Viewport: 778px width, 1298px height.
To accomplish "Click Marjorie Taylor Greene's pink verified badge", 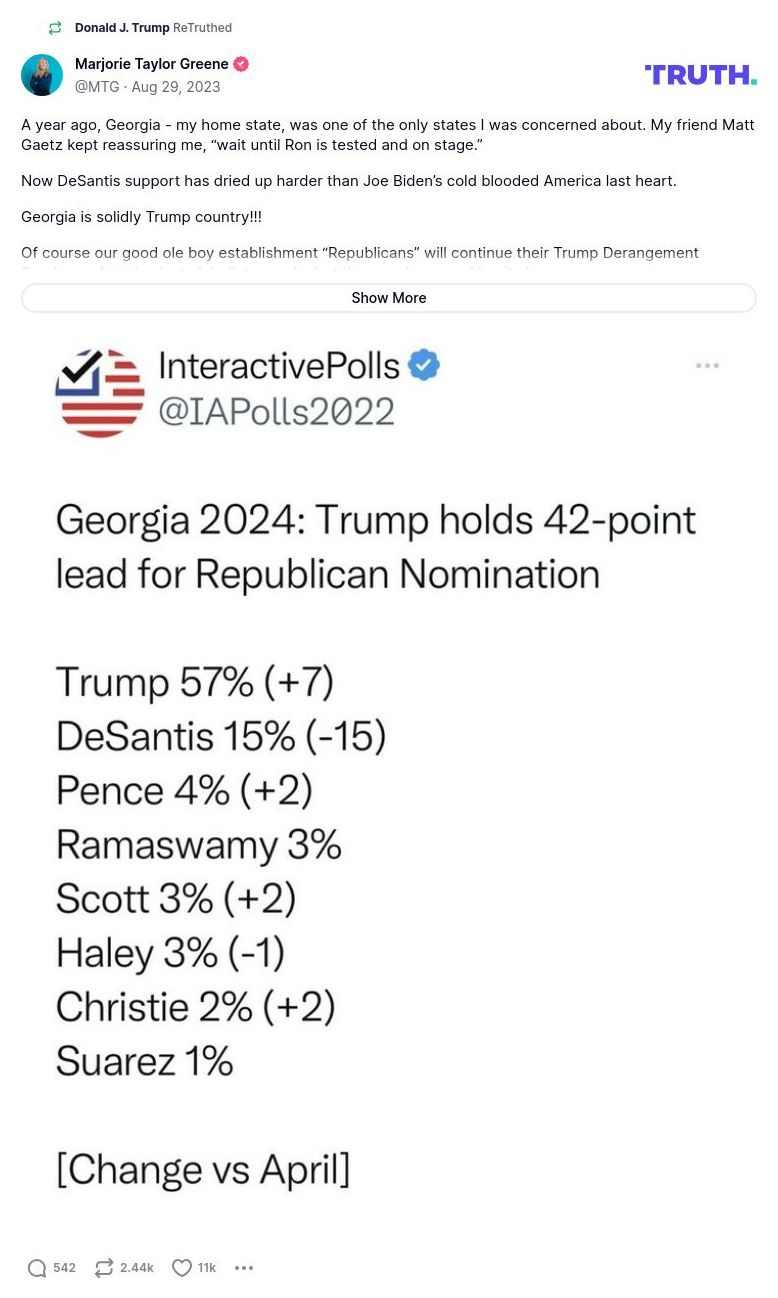I will point(240,63).
